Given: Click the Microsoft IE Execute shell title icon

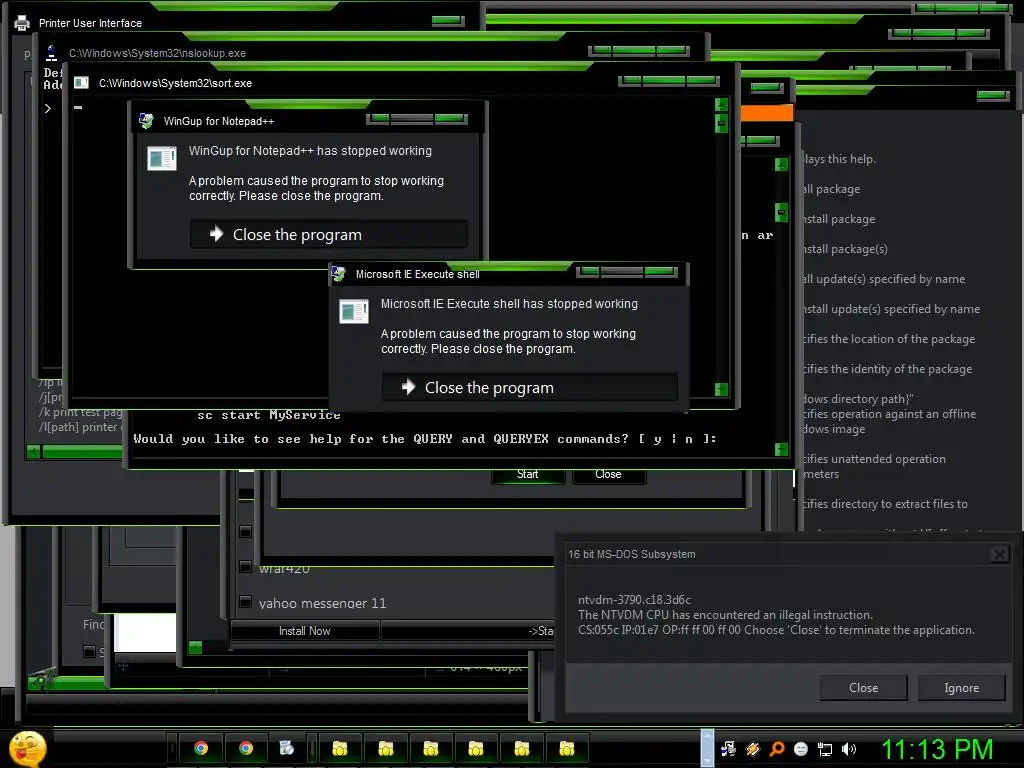Looking at the screenshot, I should tap(338, 274).
